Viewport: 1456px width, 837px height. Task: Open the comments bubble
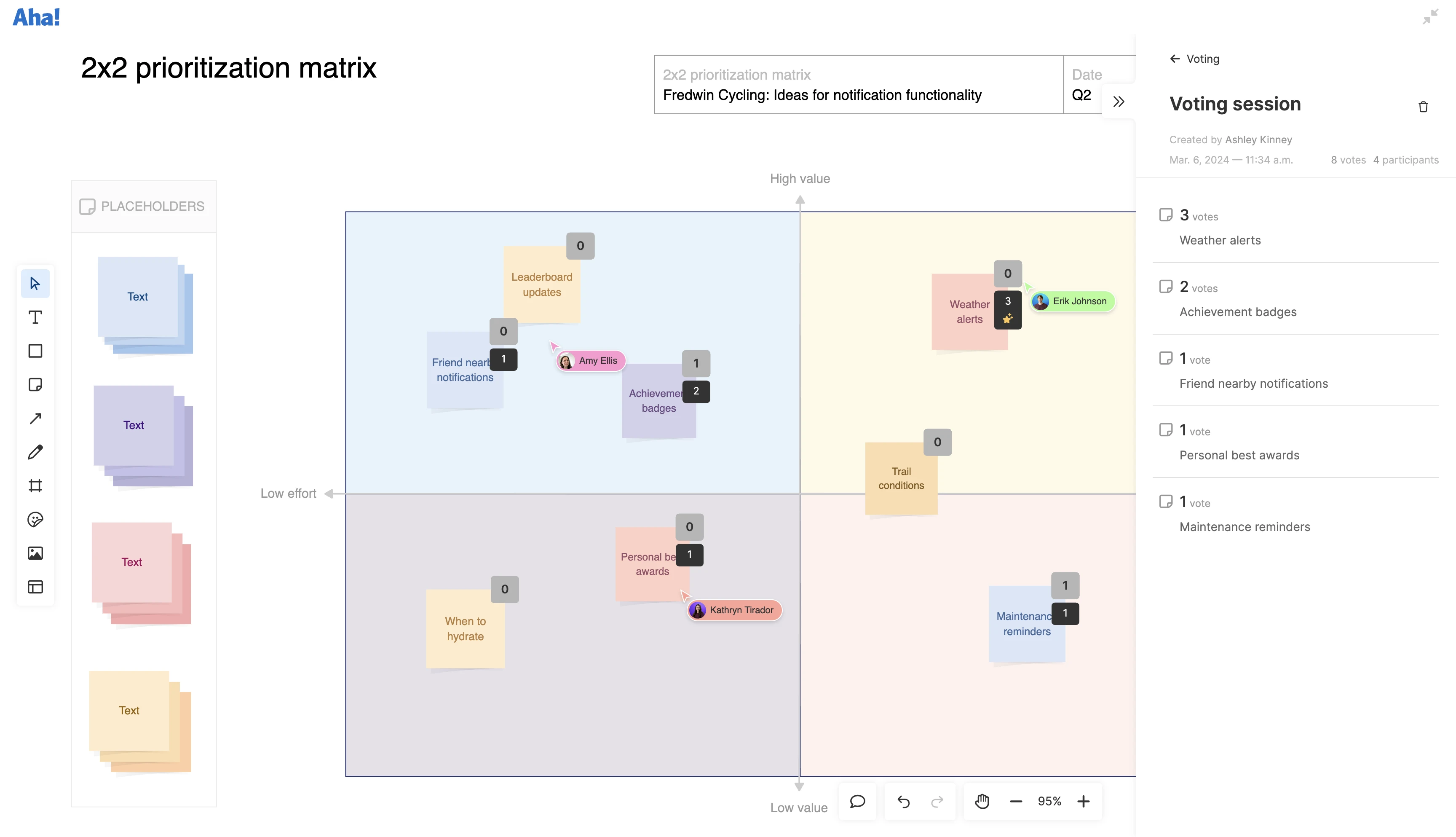[857, 801]
